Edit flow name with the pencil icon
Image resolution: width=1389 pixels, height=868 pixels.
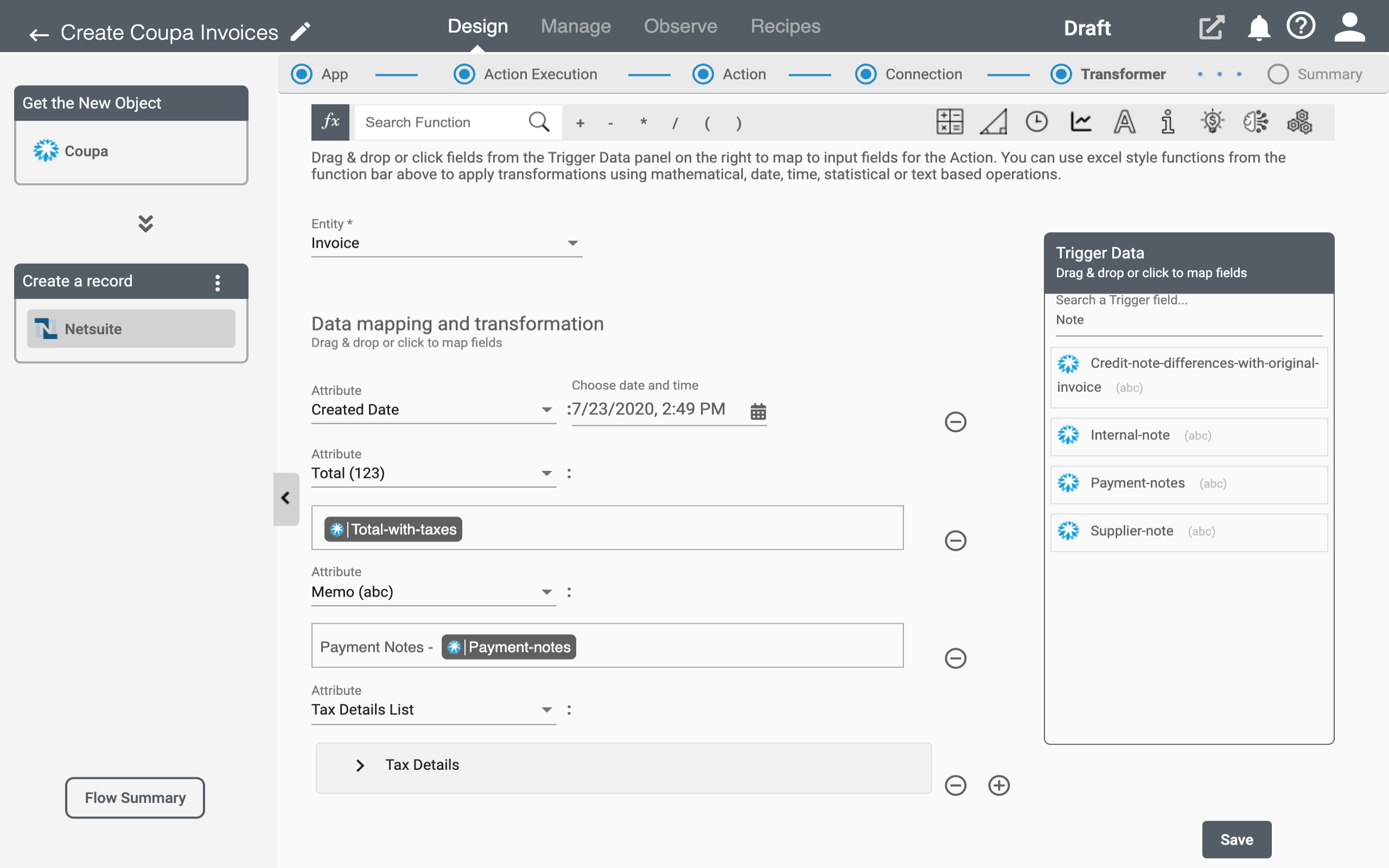click(301, 31)
